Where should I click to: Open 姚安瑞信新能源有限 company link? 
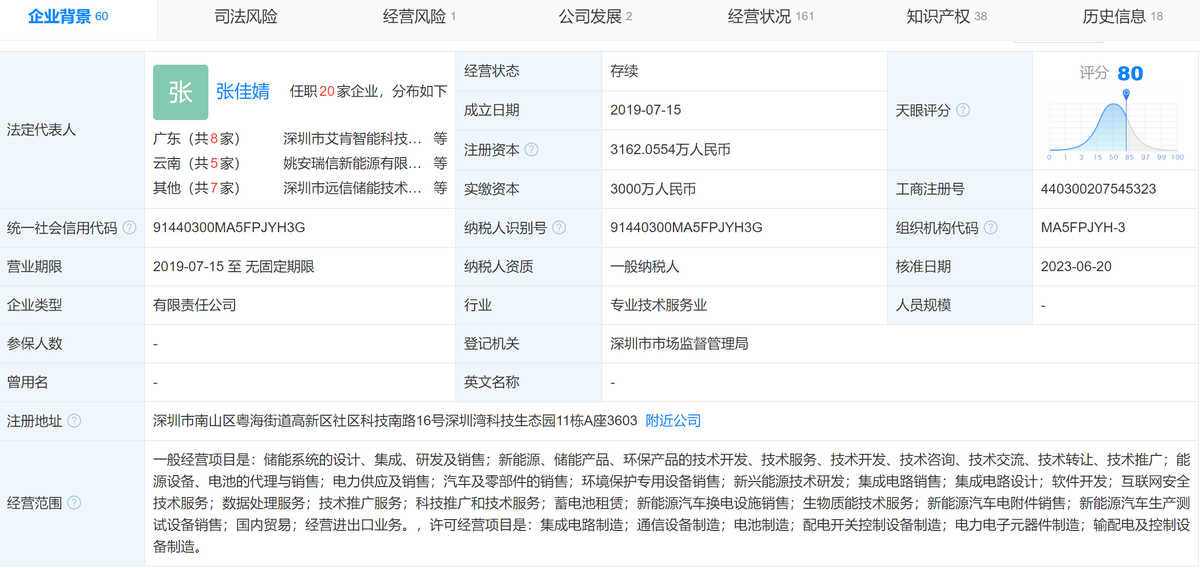(x=353, y=163)
